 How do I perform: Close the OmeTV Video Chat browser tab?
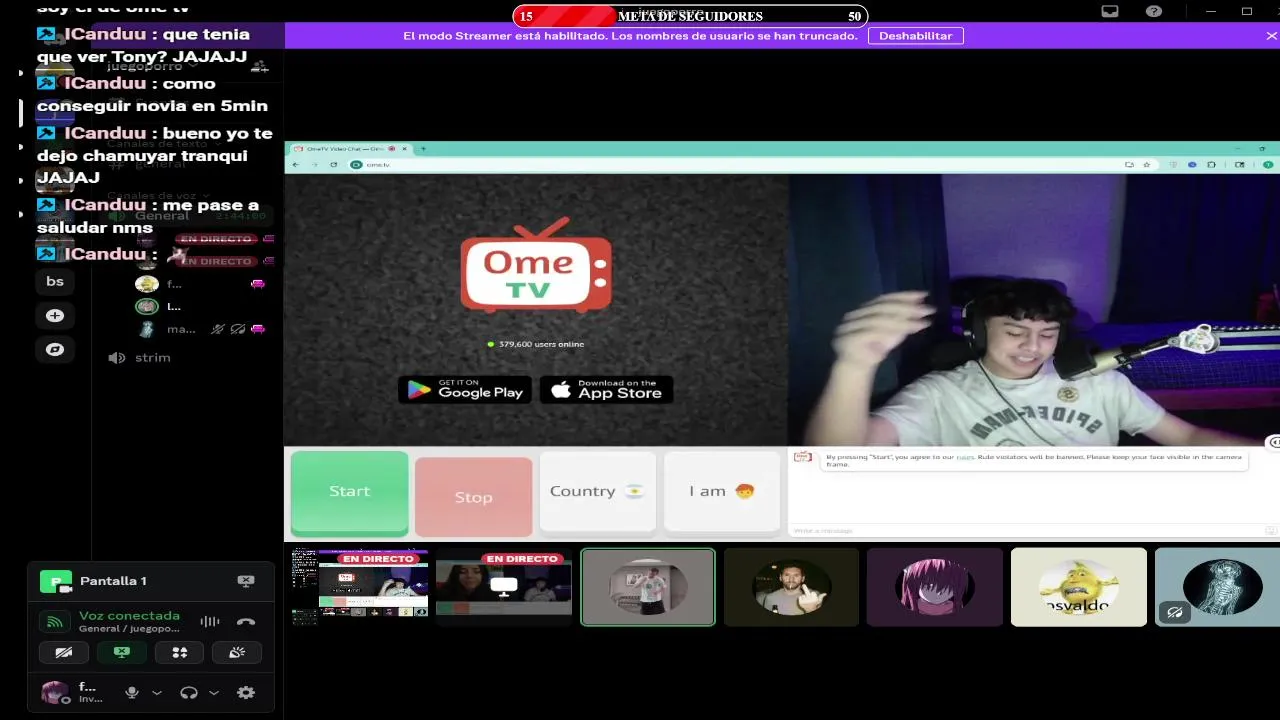tap(404, 149)
